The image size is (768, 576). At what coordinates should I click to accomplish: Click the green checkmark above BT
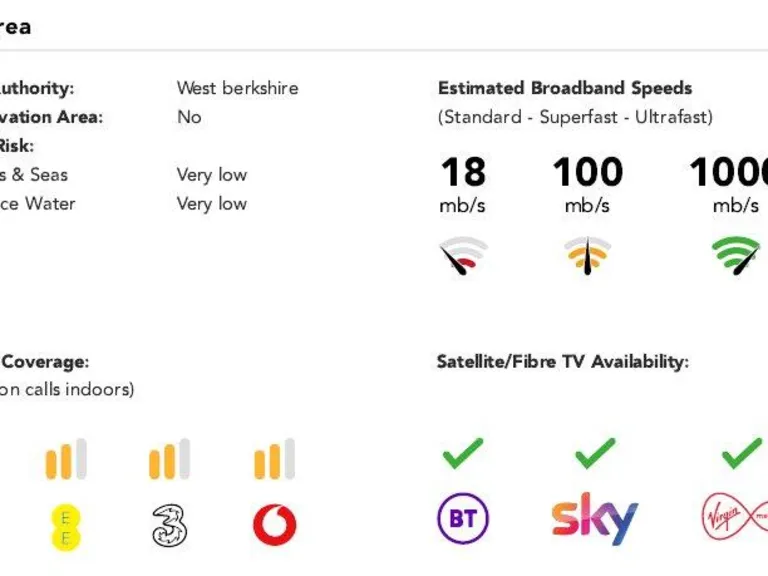[x=463, y=453]
